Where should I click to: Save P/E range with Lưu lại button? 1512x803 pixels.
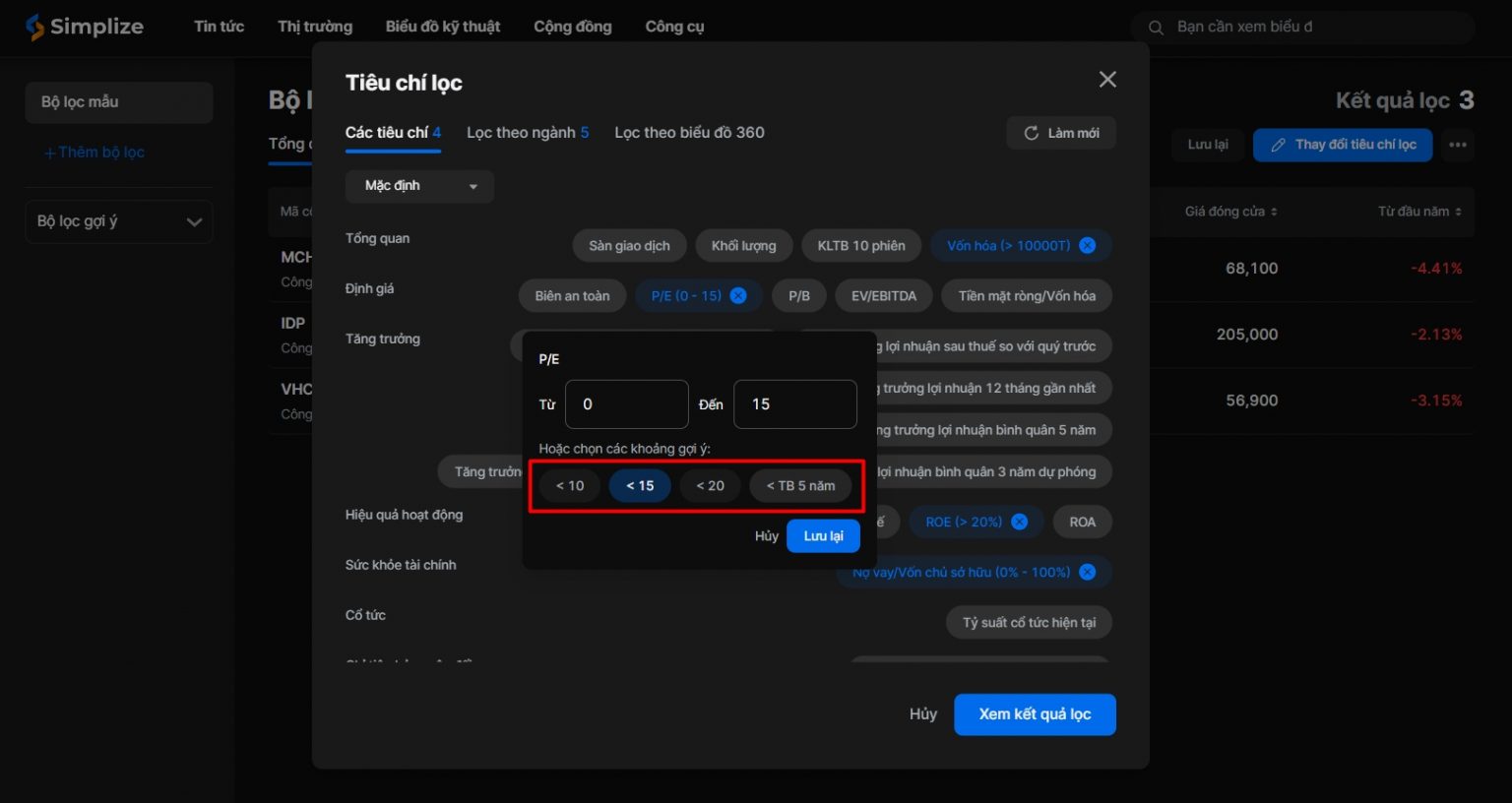(823, 536)
